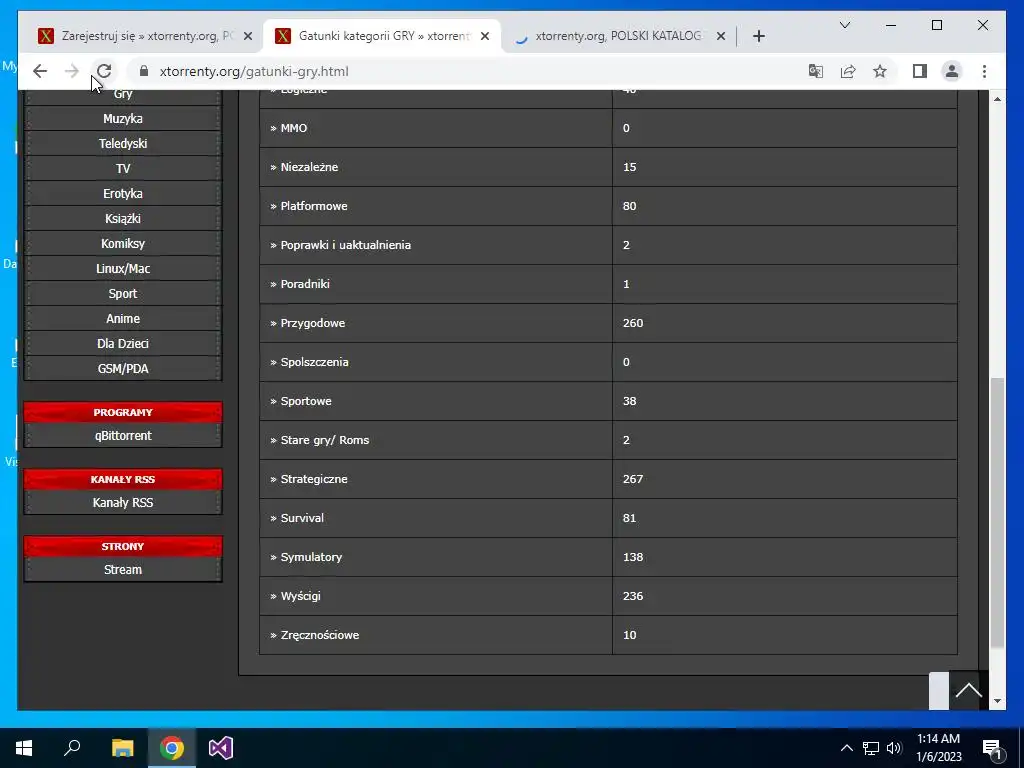1024x768 pixels.
Task: Close the Gatunki kategorii GRY tab
Action: point(485,36)
